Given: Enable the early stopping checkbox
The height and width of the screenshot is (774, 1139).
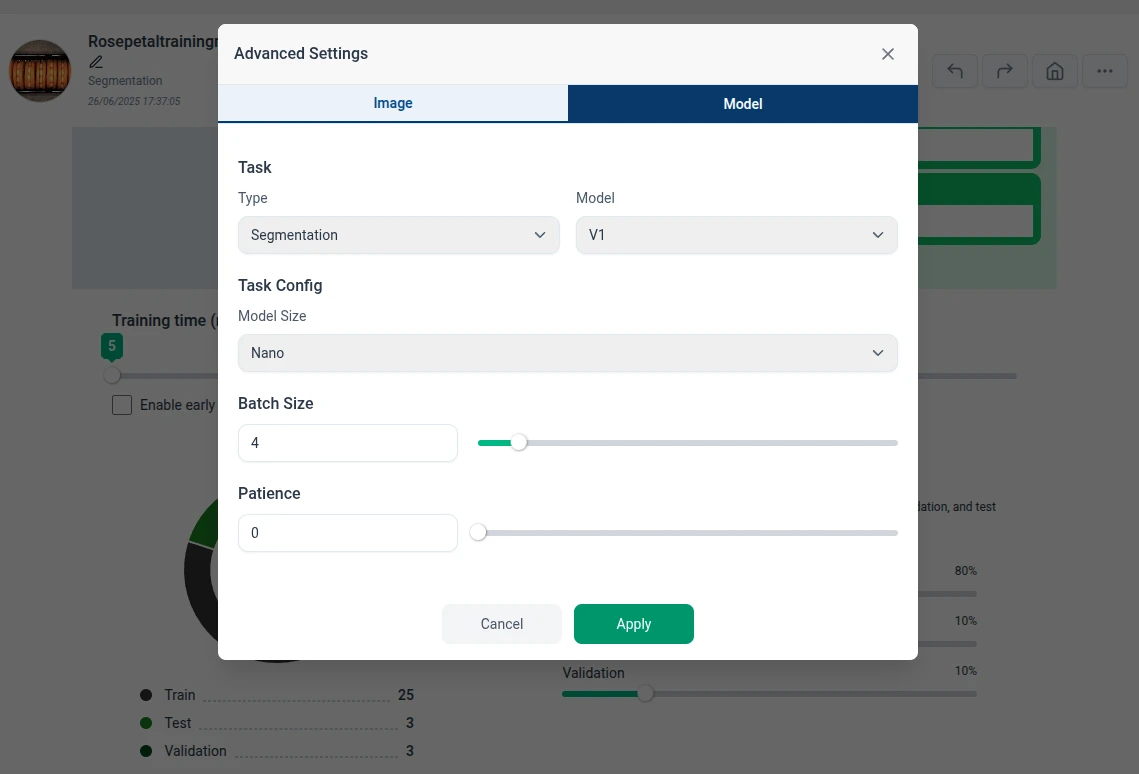Looking at the screenshot, I should pos(122,405).
